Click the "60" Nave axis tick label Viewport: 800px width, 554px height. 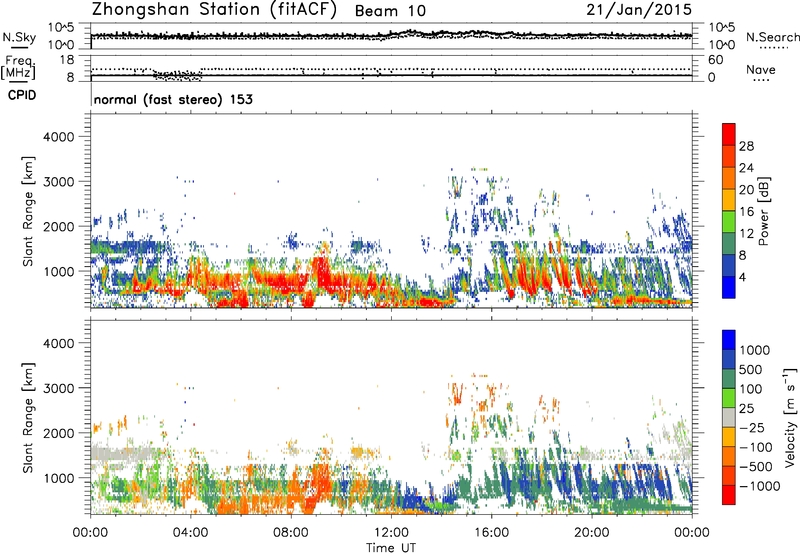(715, 60)
